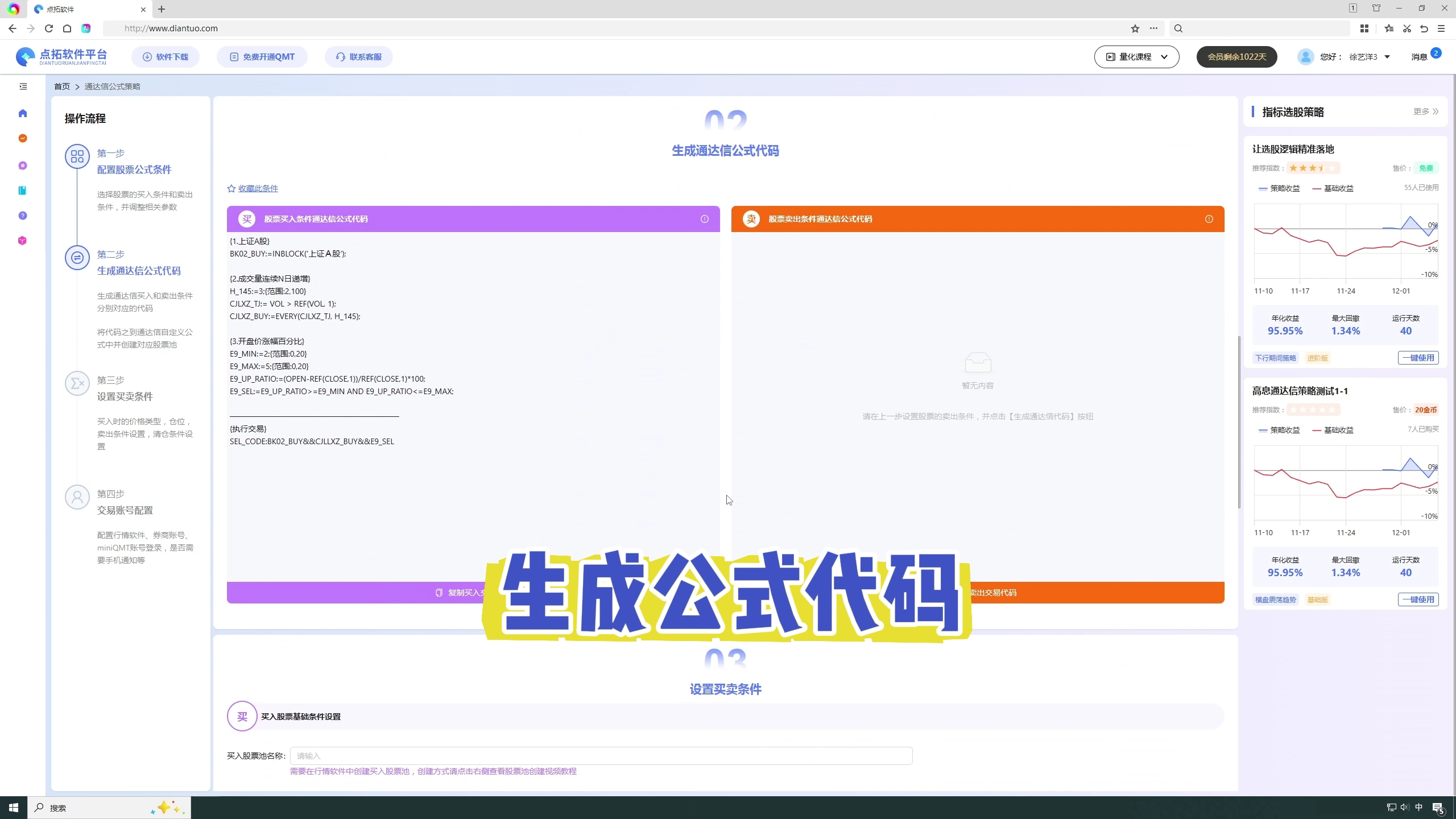Toggle the sidebar collapse icon at top left

tap(23, 86)
